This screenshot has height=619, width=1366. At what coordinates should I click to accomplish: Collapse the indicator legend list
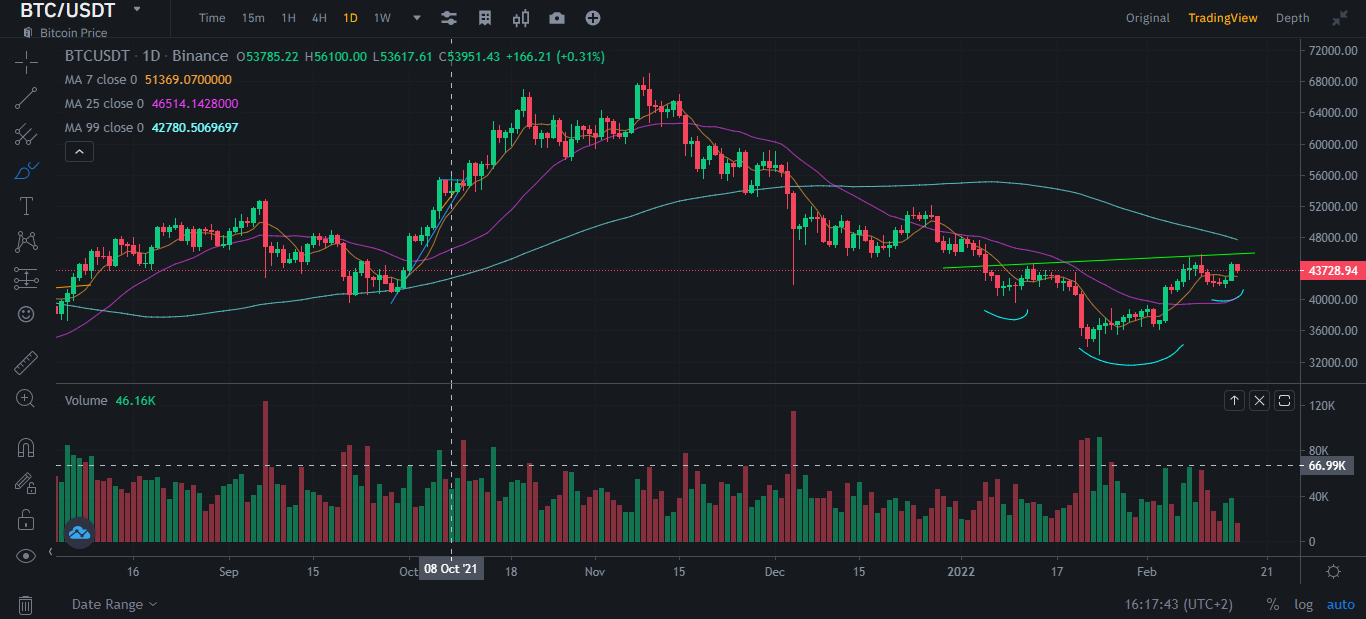79,152
